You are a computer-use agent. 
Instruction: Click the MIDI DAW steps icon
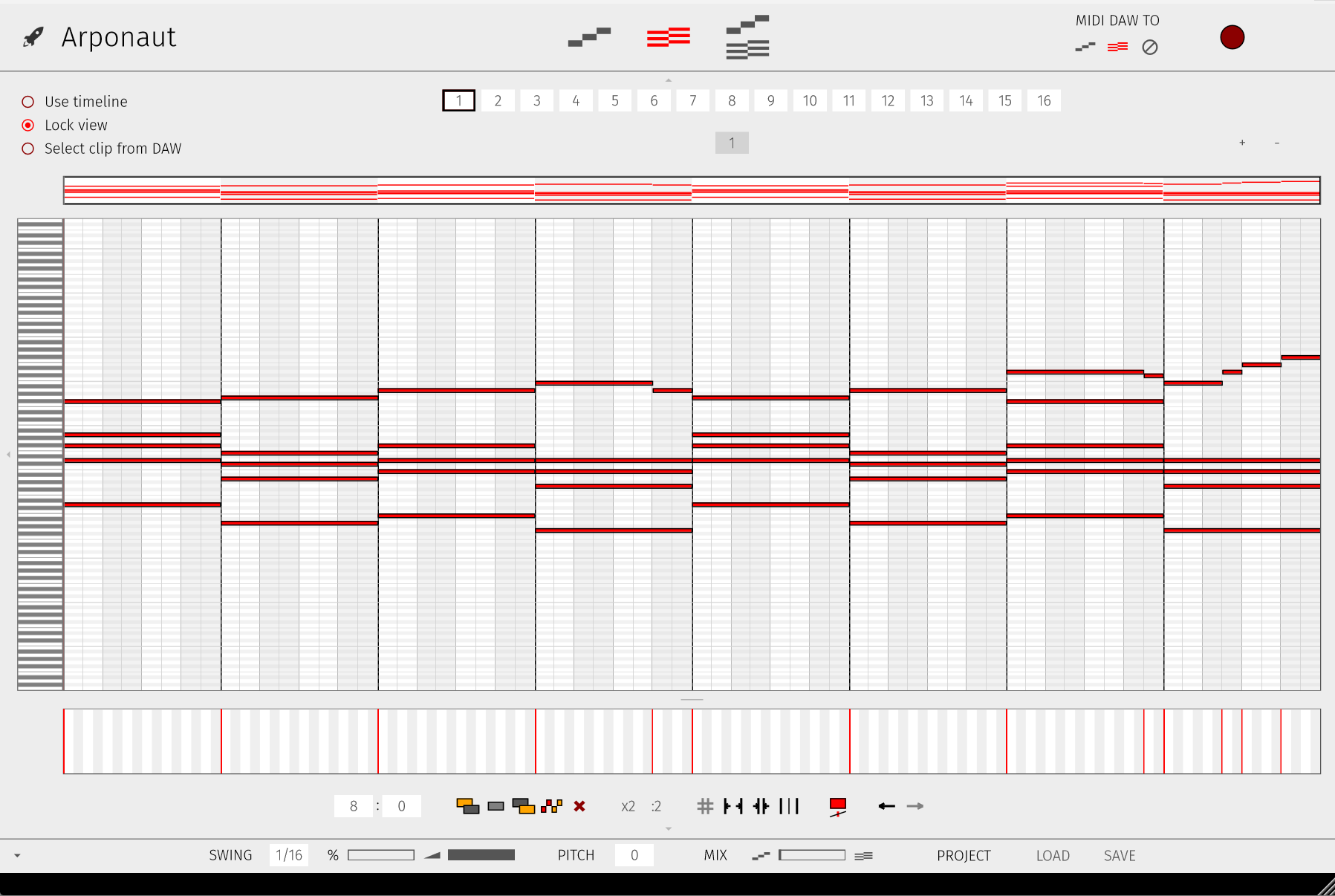tap(1084, 47)
